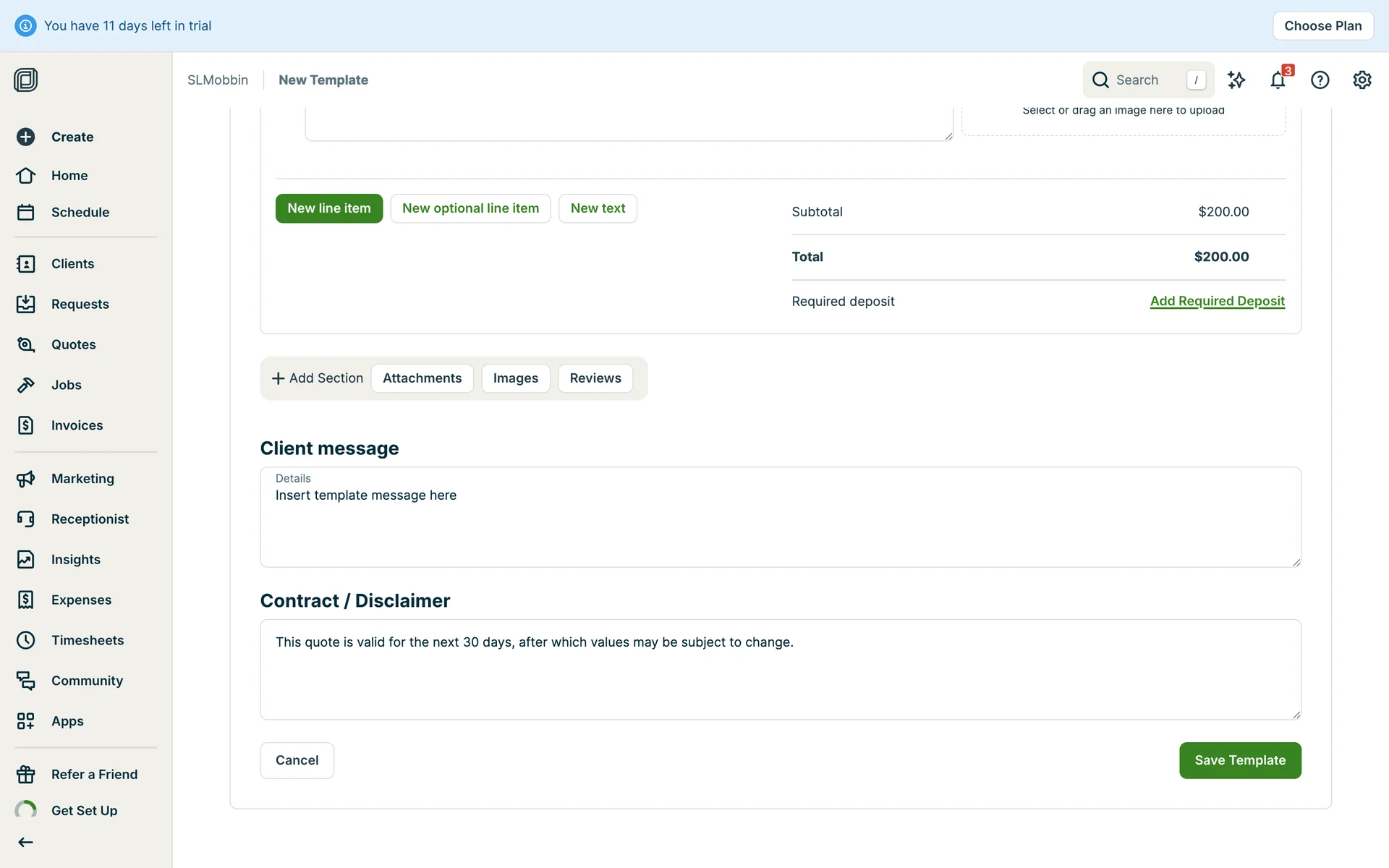Click the Add Required Deposit link
This screenshot has height=868, width=1389.
tap(1217, 301)
